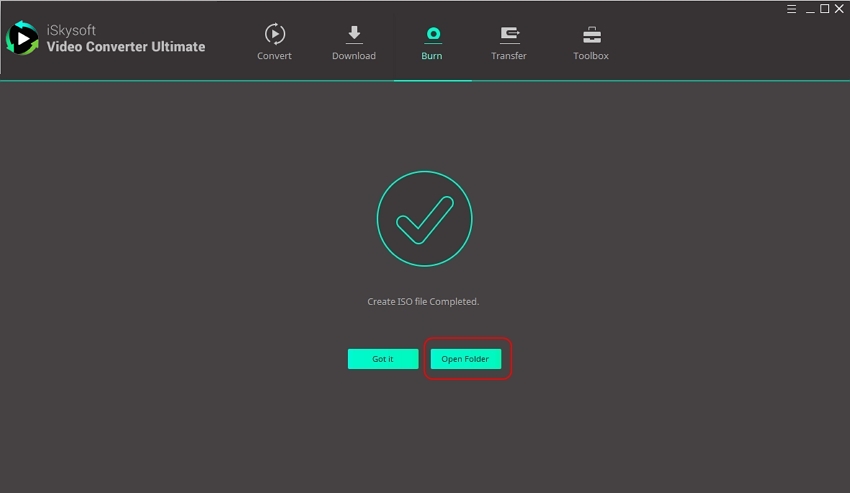
Task: Go to the Transfer tab label
Action: (509, 56)
